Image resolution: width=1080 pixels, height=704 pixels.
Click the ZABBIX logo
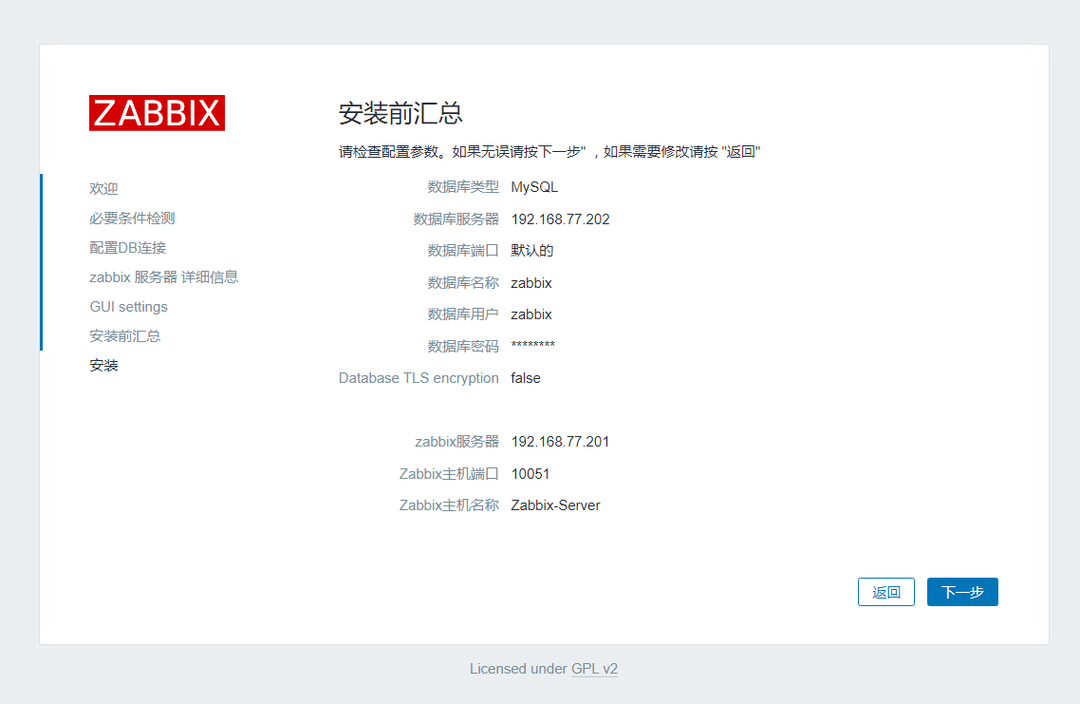pos(157,113)
